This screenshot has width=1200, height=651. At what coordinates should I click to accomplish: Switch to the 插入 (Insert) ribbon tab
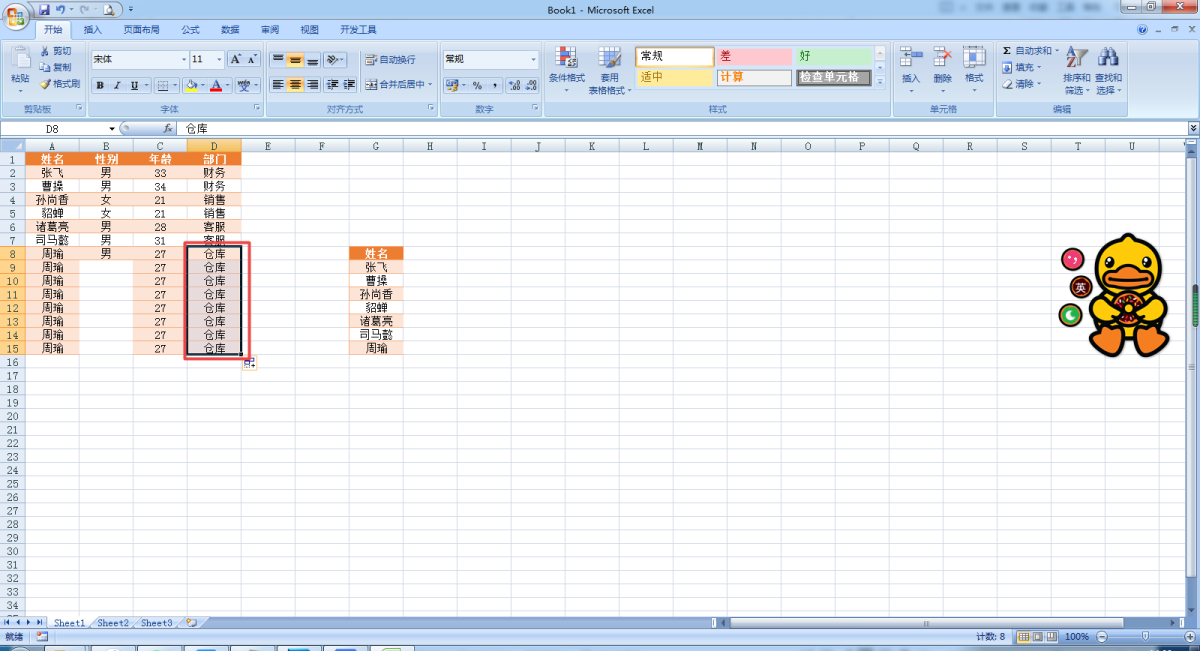(x=92, y=30)
